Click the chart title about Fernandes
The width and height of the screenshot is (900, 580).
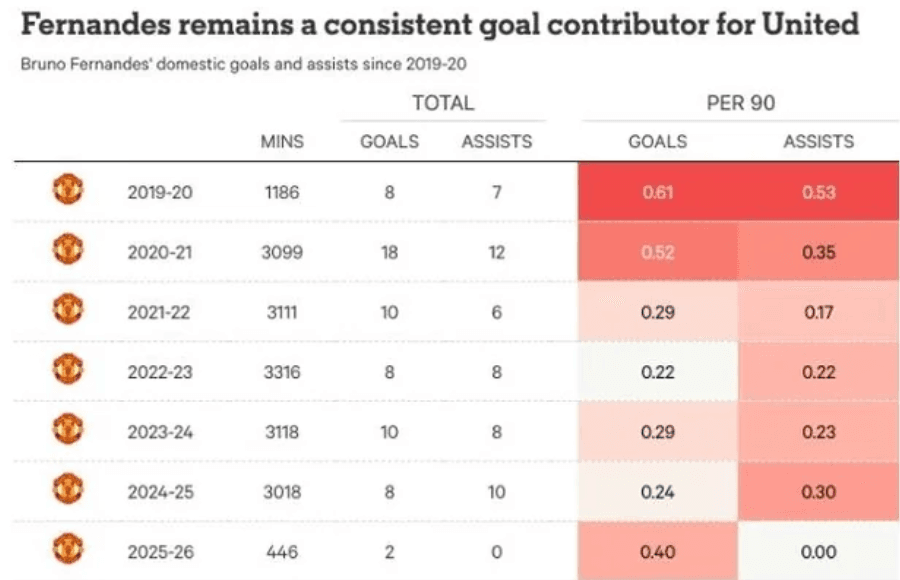(x=439, y=24)
